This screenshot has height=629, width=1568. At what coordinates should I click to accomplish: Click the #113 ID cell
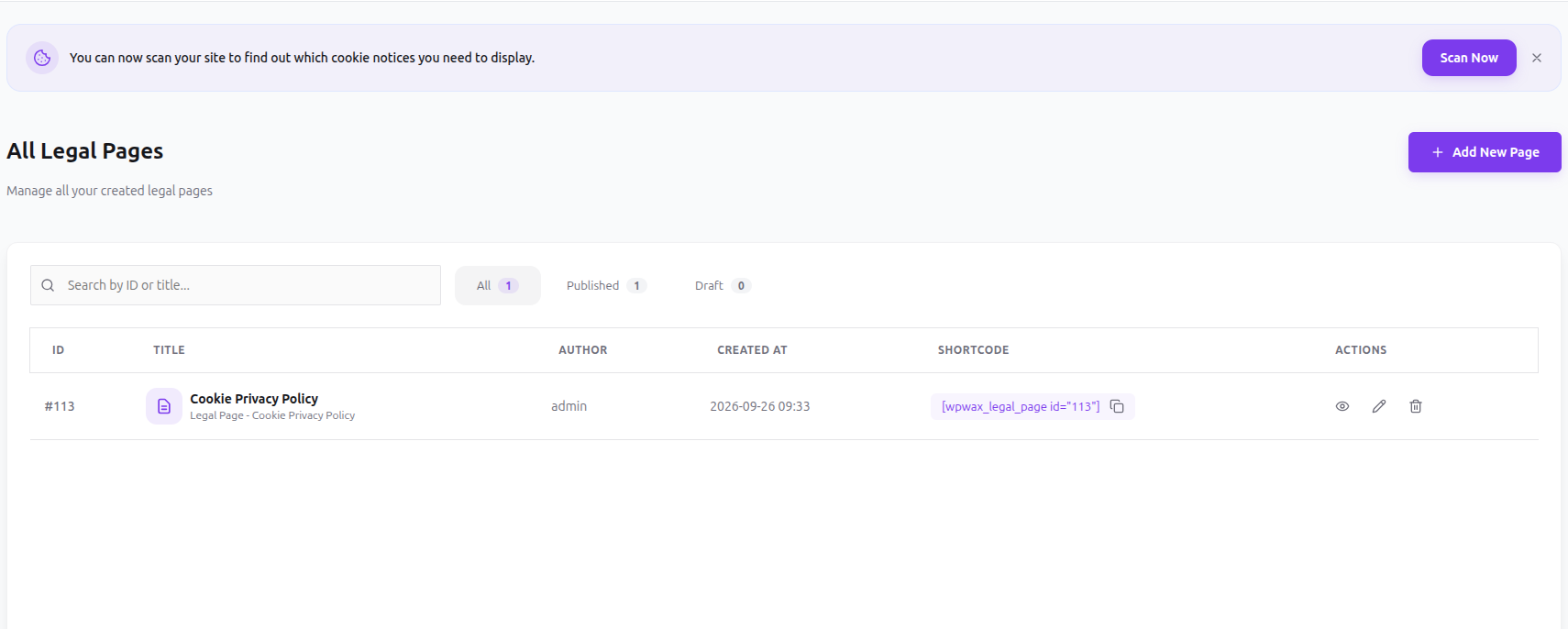pyautogui.click(x=60, y=406)
